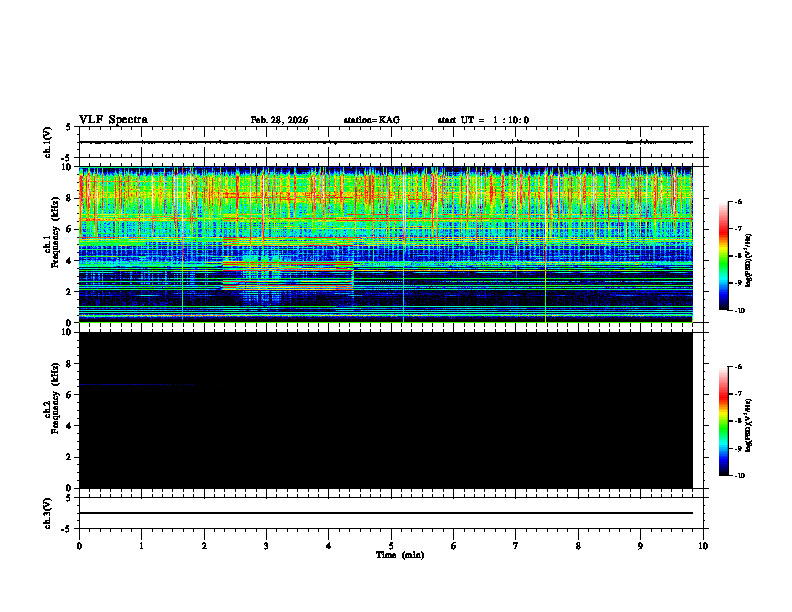Click the ch.2 frequency axis "4" tick label
This screenshot has width=792, height=612.
pos(70,426)
